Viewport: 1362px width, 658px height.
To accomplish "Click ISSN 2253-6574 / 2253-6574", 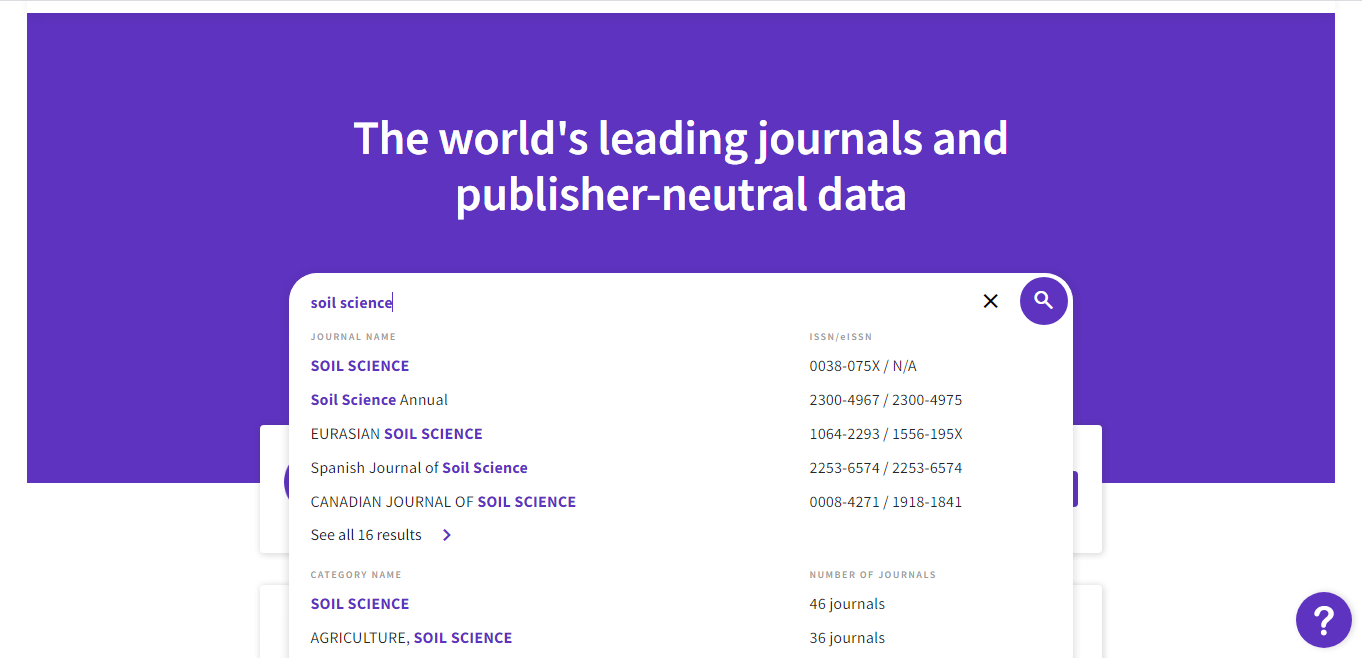I will pos(886,468).
